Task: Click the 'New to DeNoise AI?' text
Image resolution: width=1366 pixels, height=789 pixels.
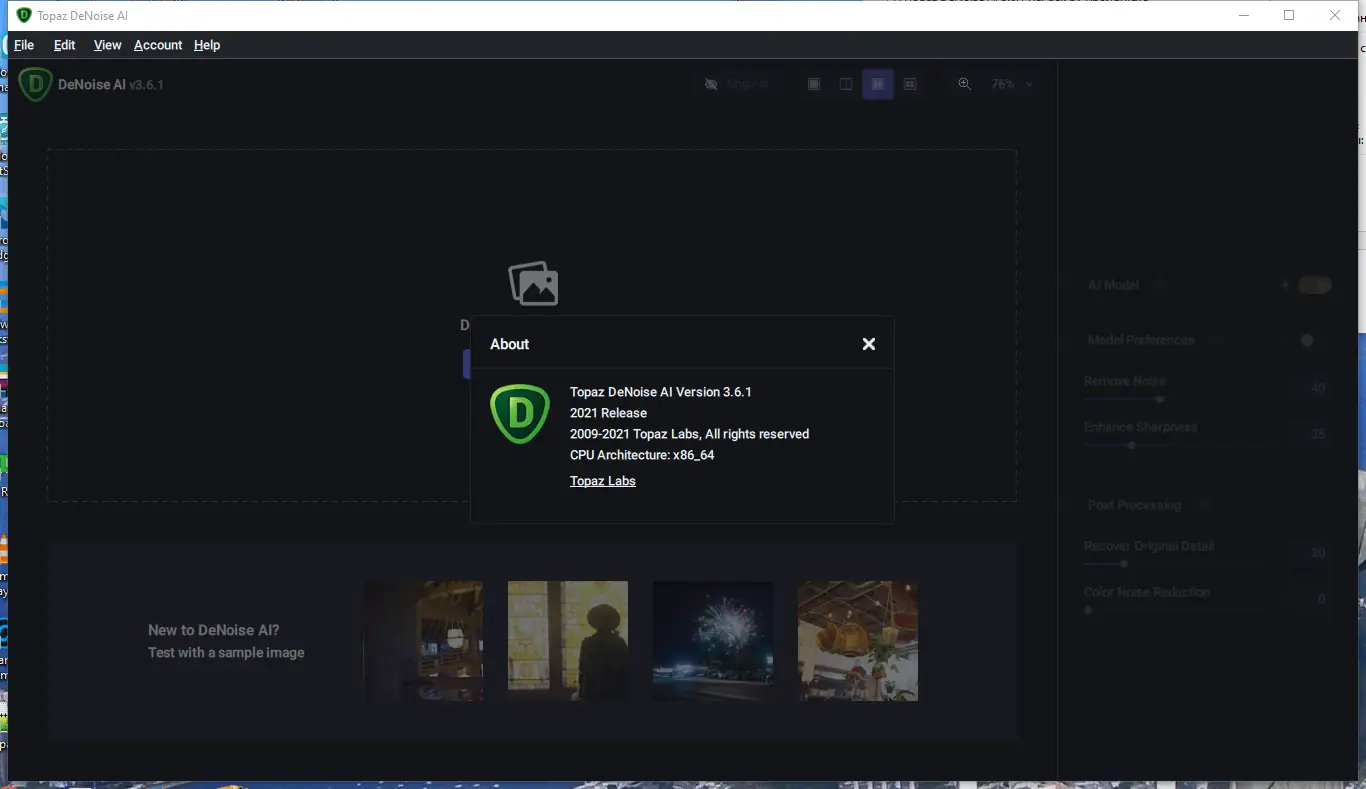Action: pyautogui.click(x=214, y=630)
